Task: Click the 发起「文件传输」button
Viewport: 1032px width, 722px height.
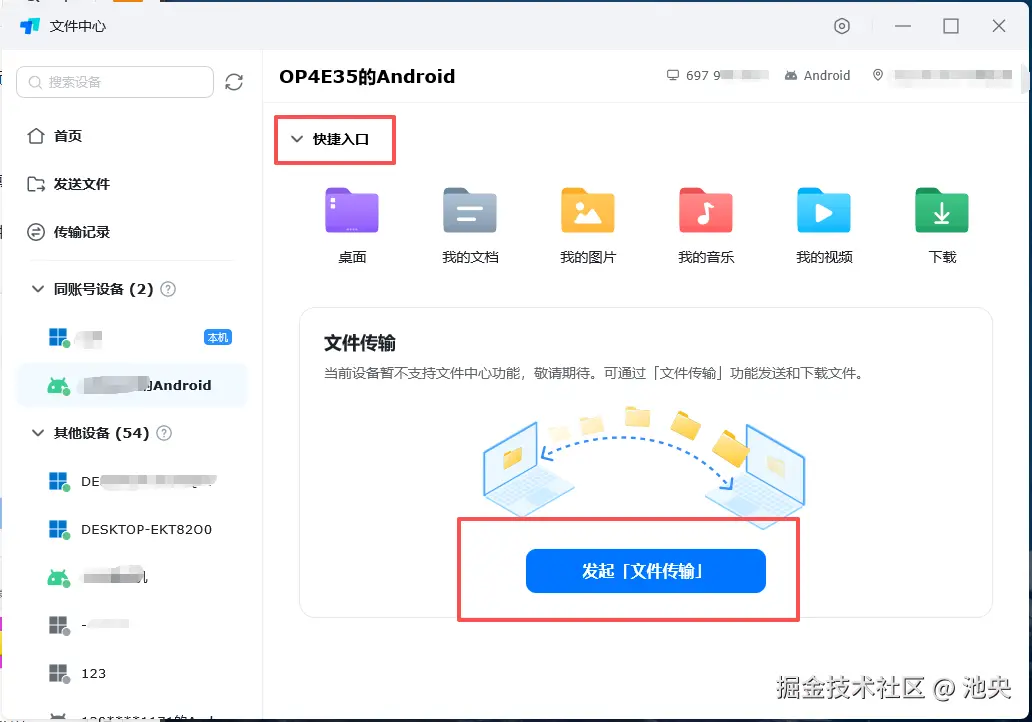Action: pos(645,571)
